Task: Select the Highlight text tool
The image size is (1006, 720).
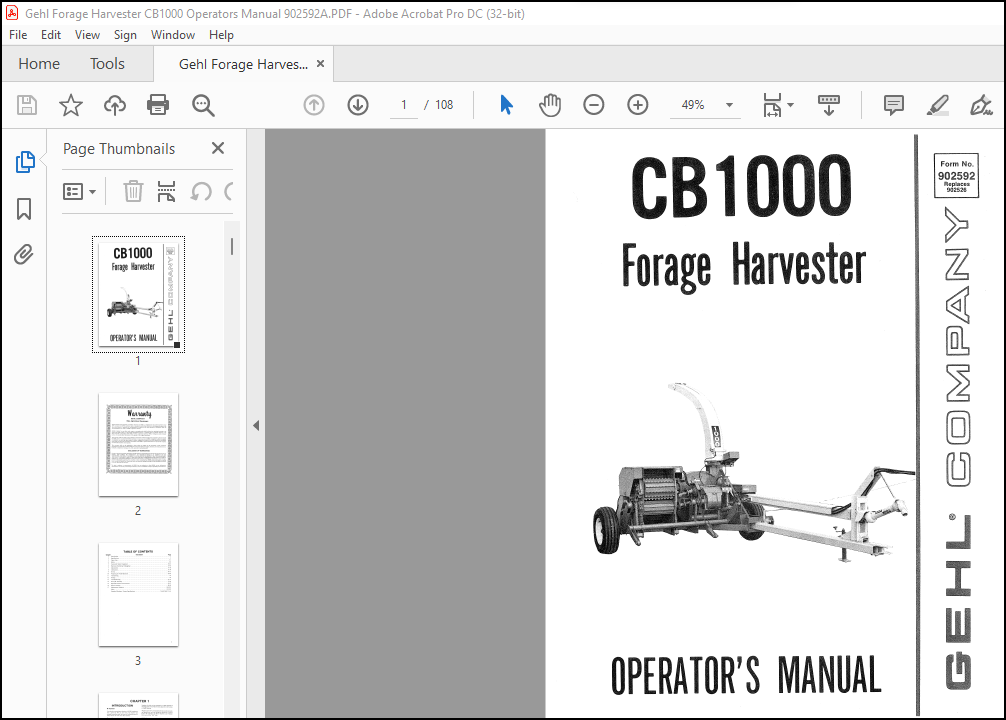Action: coord(938,105)
